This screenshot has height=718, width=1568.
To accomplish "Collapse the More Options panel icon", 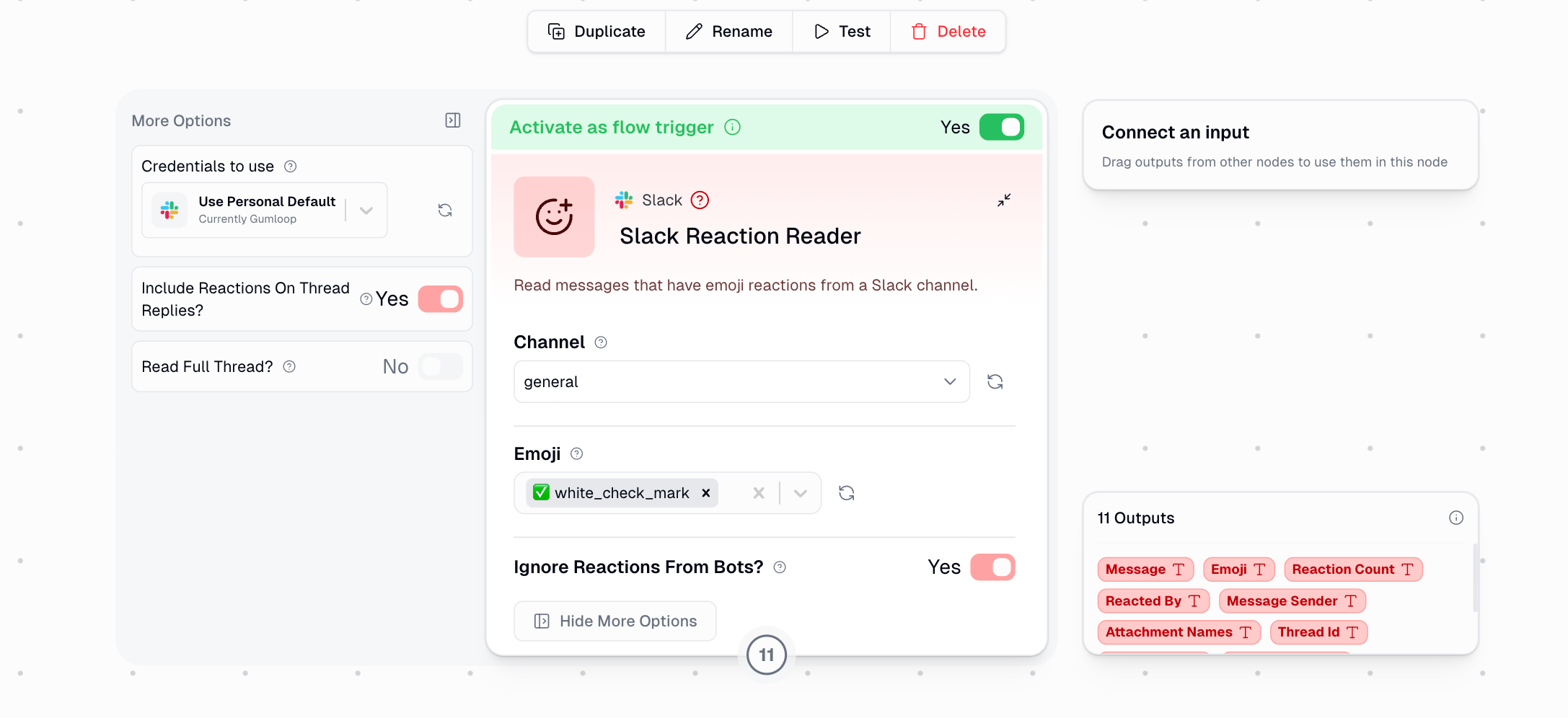I will click(453, 120).
